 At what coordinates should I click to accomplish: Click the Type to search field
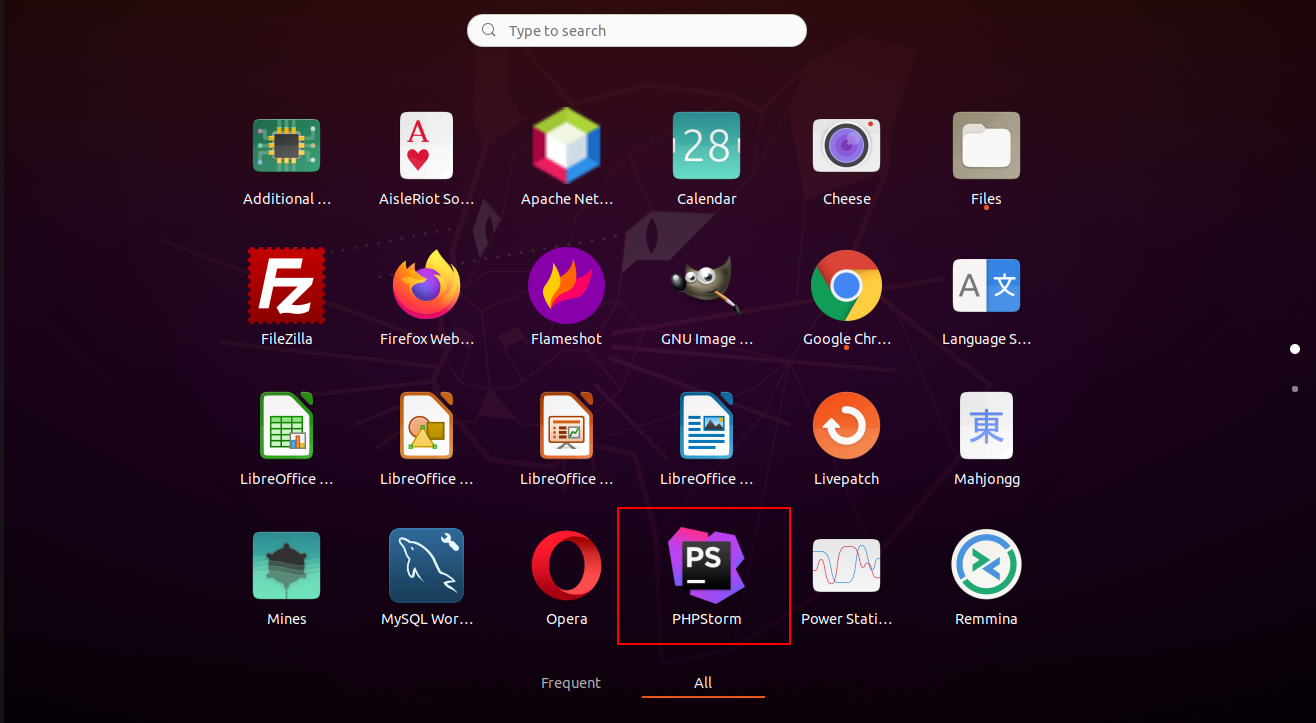pyautogui.click(x=637, y=31)
